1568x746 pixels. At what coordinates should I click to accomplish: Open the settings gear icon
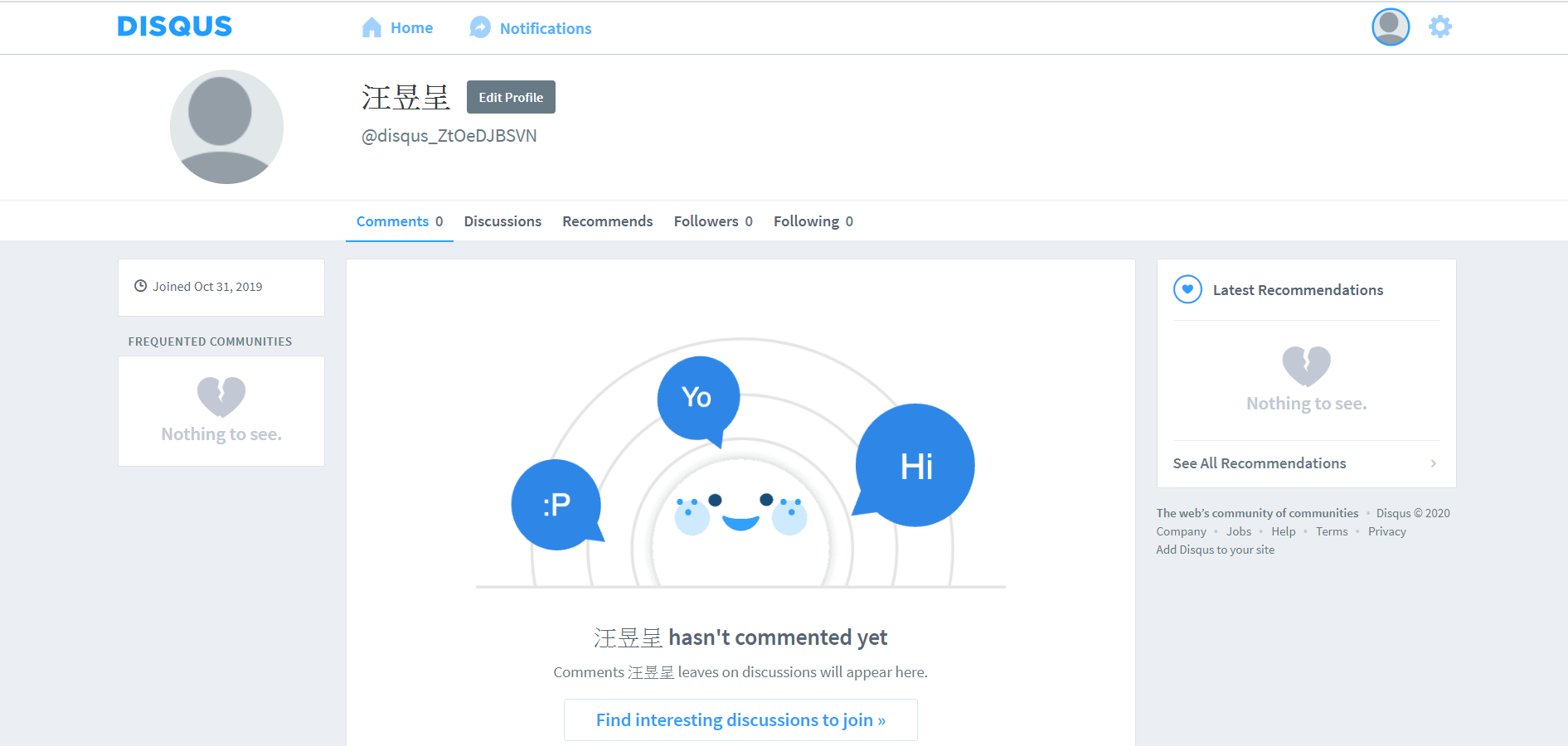[1440, 27]
